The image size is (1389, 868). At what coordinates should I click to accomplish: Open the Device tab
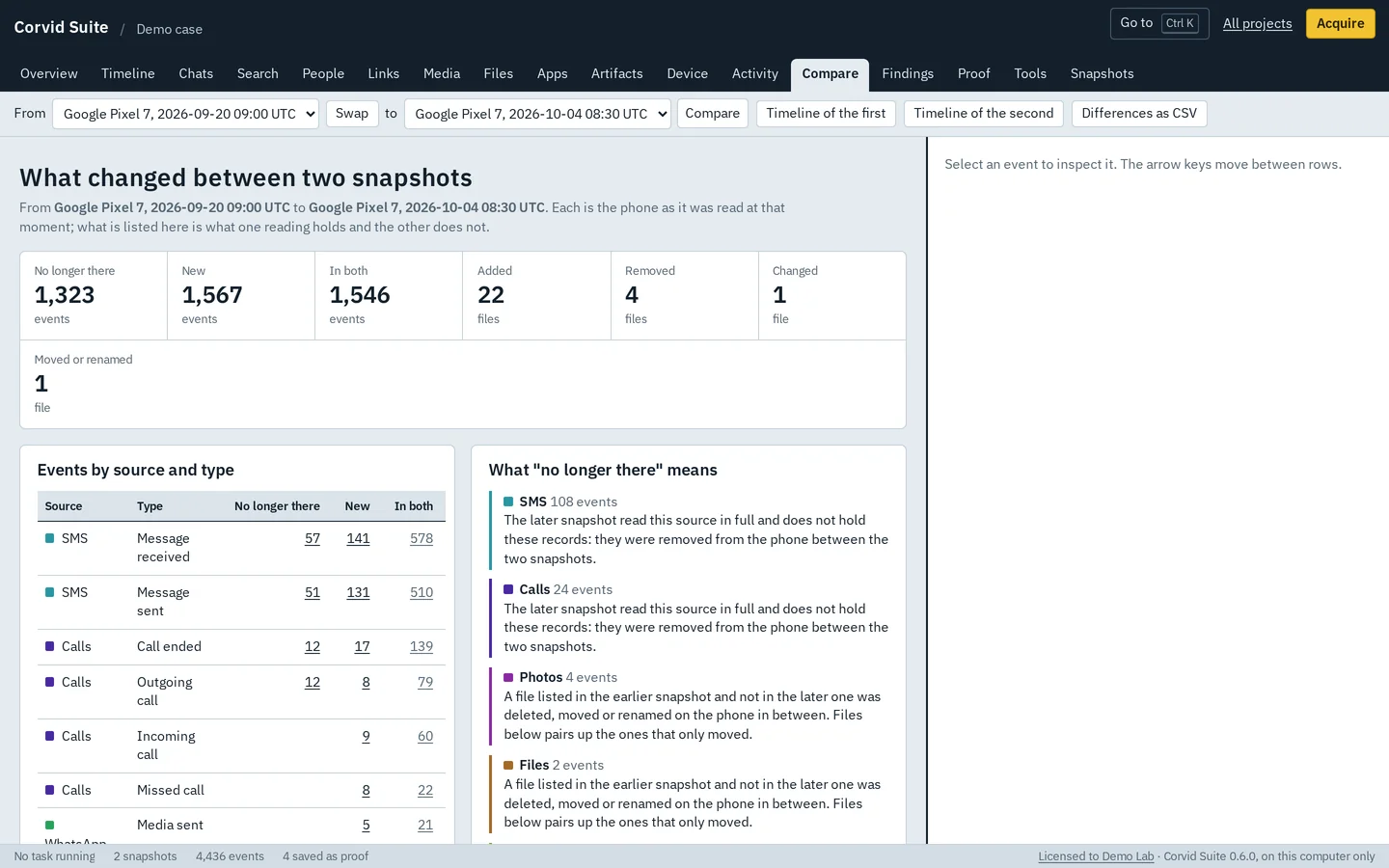point(688,74)
